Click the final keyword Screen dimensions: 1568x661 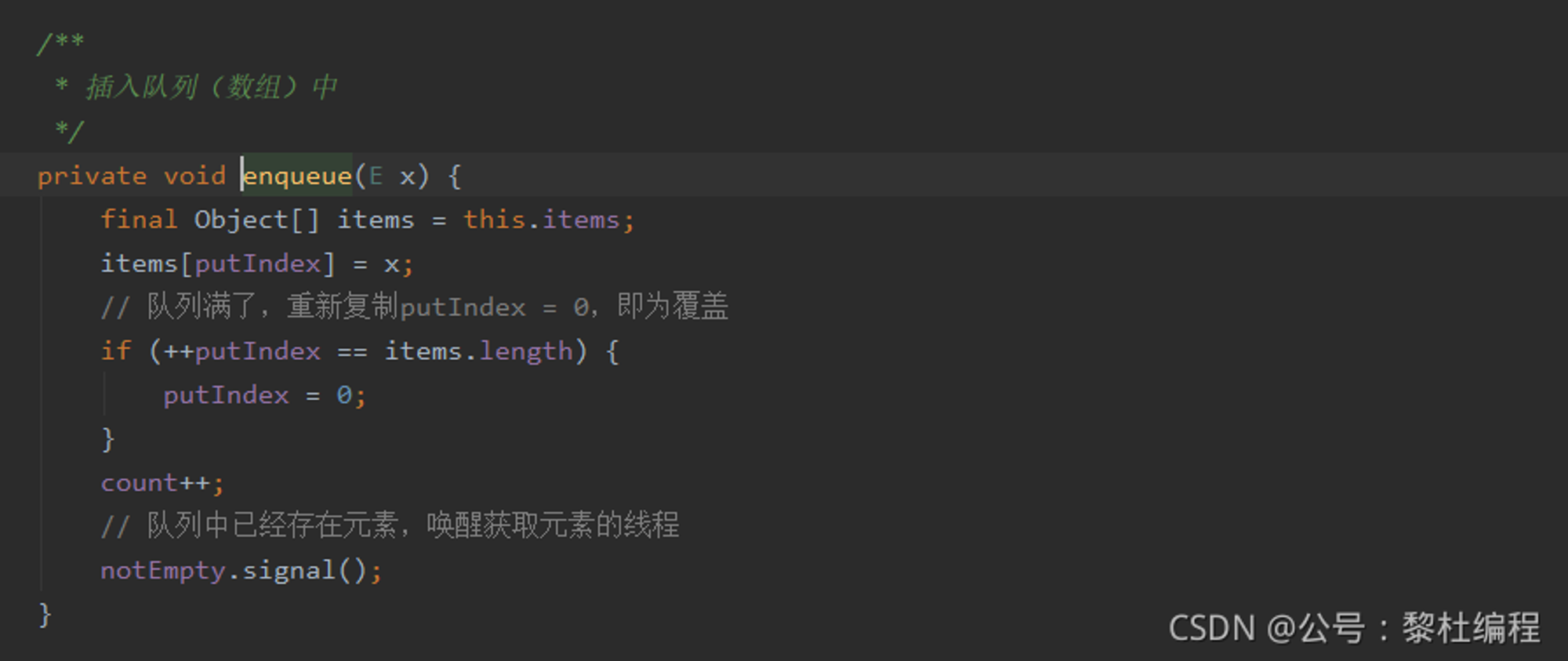point(139,220)
